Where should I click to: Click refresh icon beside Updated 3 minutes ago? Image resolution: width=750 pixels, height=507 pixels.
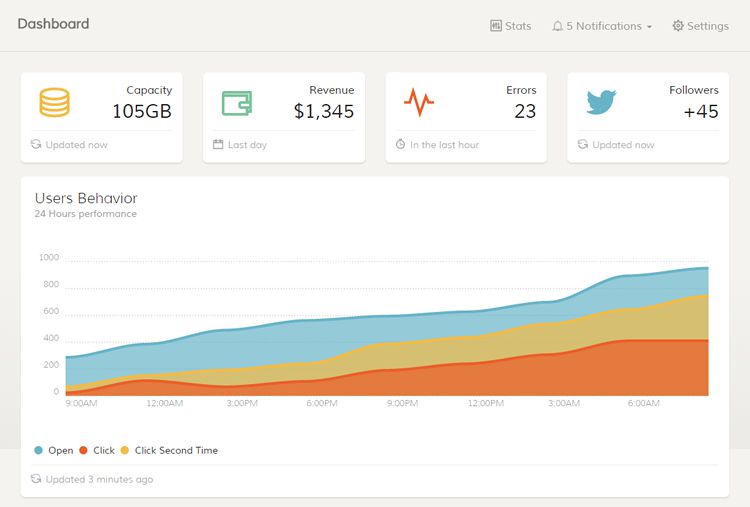point(36,479)
